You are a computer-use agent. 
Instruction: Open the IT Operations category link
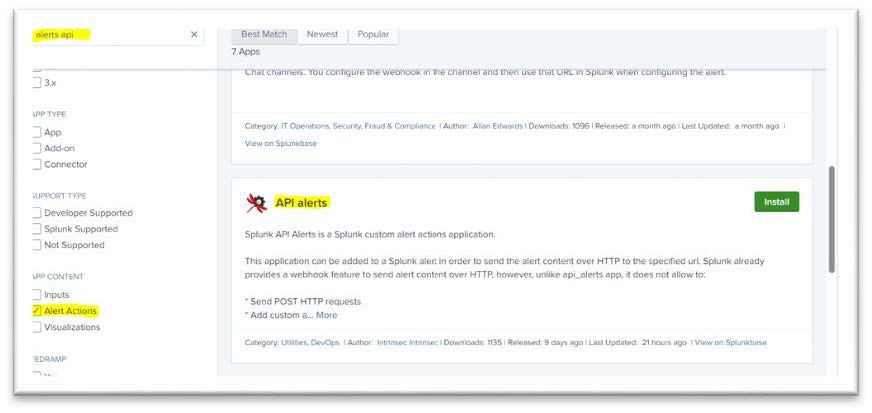pyautogui.click(x=305, y=126)
